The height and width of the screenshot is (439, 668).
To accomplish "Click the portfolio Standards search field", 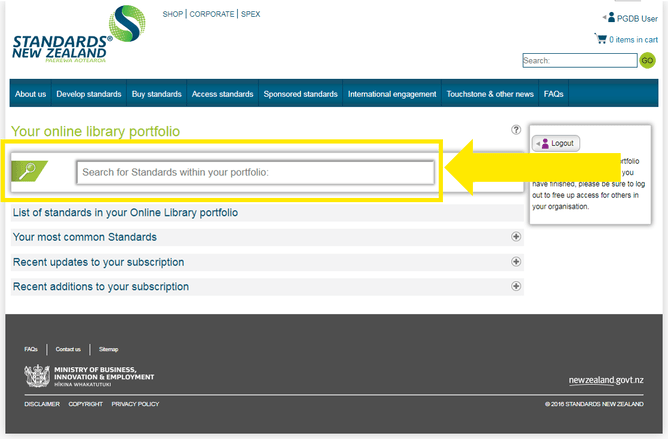I will [x=255, y=172].
